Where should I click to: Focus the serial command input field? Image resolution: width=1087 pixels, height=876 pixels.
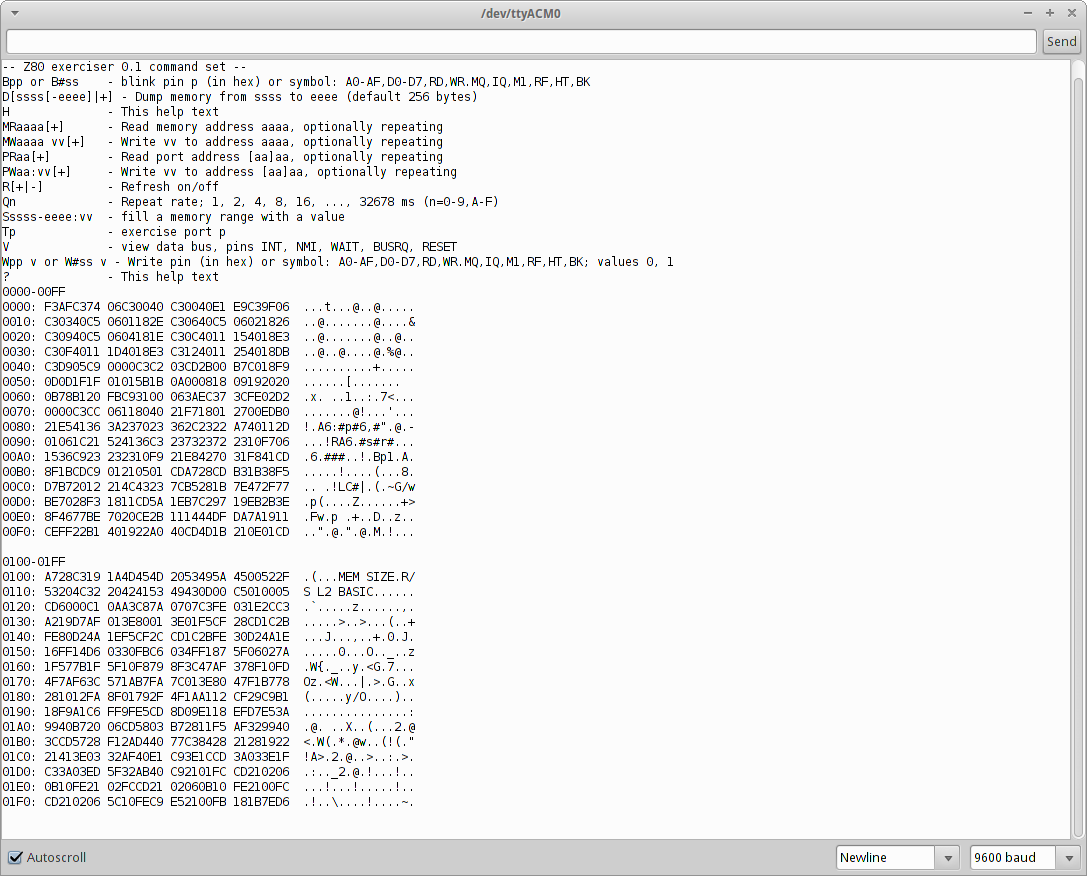(520, 41)
